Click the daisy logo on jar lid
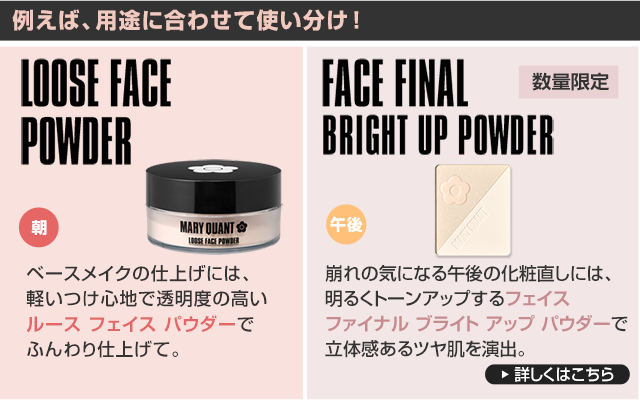Screen dimensions: 640x400 click(213, 169)
